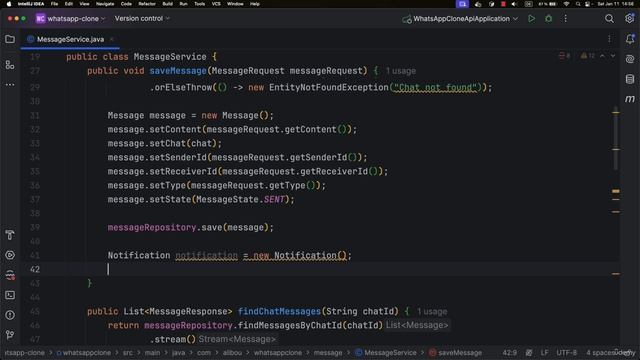Open UTF-8 encoding selector
Screen dimensions: 640x360
pyautogui.click(x=567, y=353)
